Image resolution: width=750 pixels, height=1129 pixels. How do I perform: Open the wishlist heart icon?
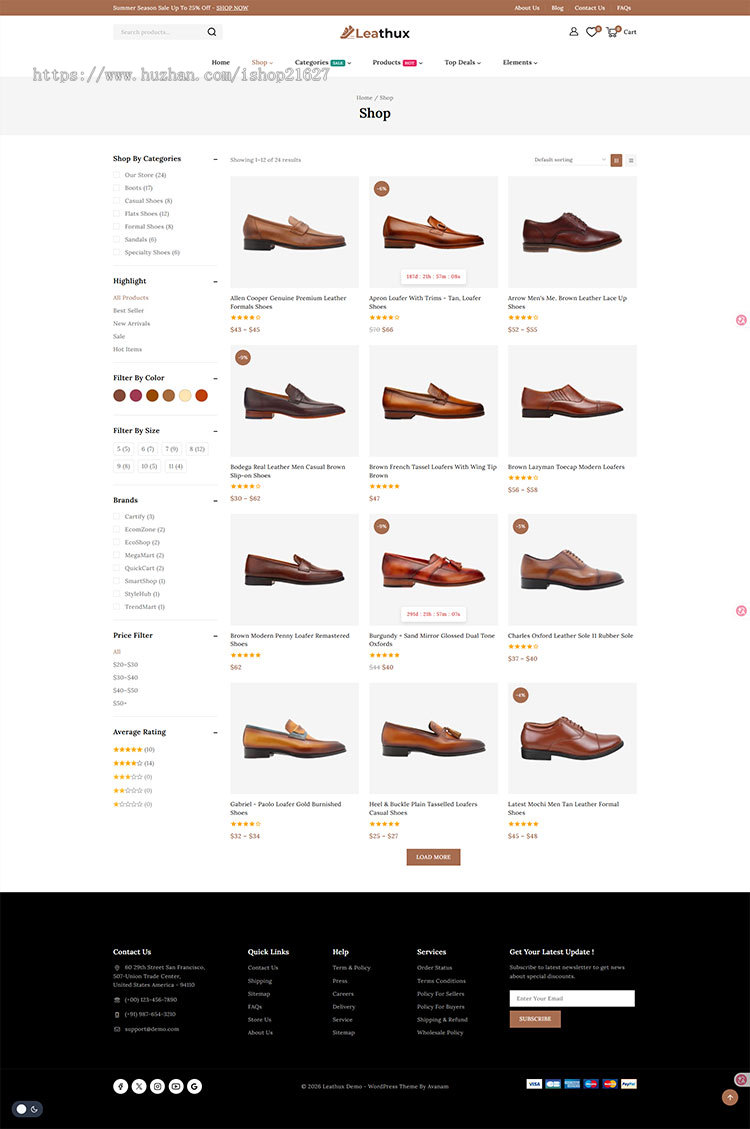[591, 32]
